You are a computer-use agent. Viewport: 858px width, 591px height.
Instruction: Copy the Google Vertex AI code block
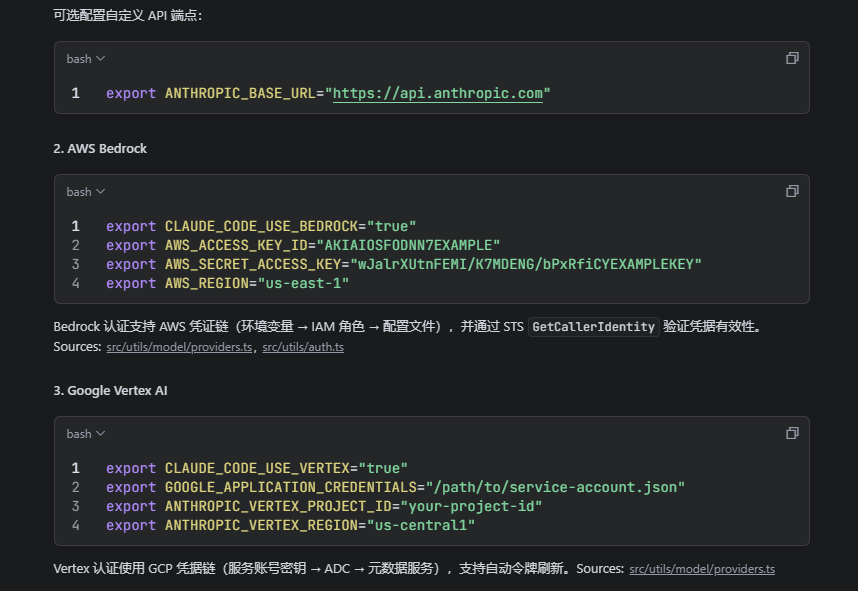(792, 433)
